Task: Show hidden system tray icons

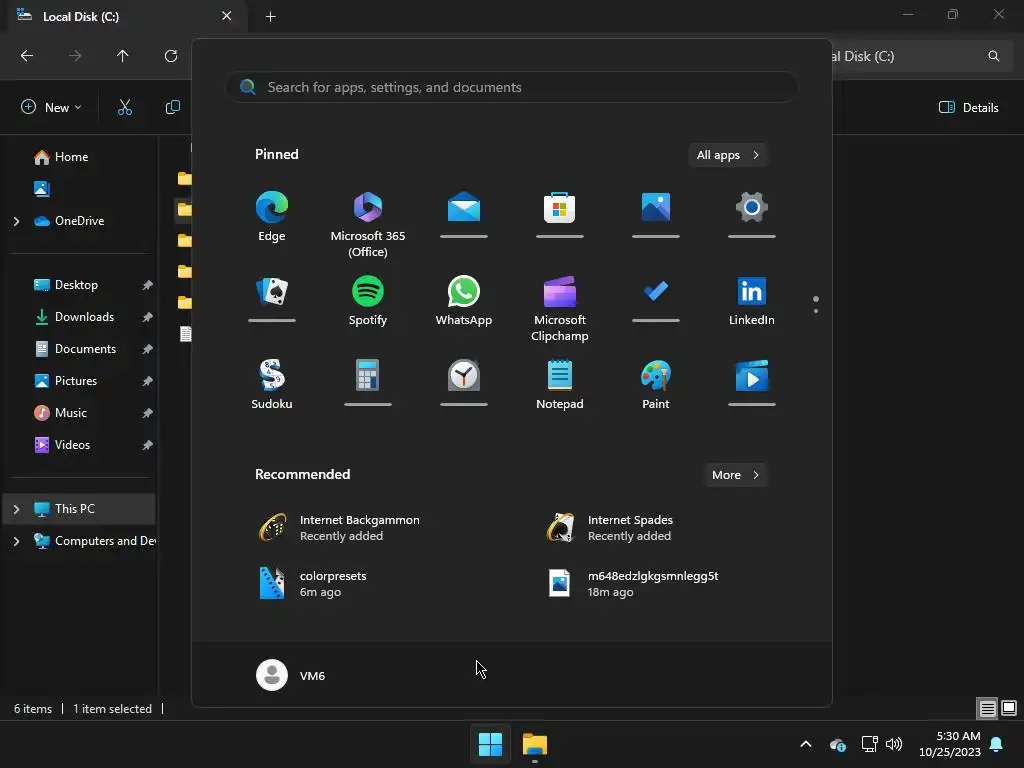Action: point(806,744)
